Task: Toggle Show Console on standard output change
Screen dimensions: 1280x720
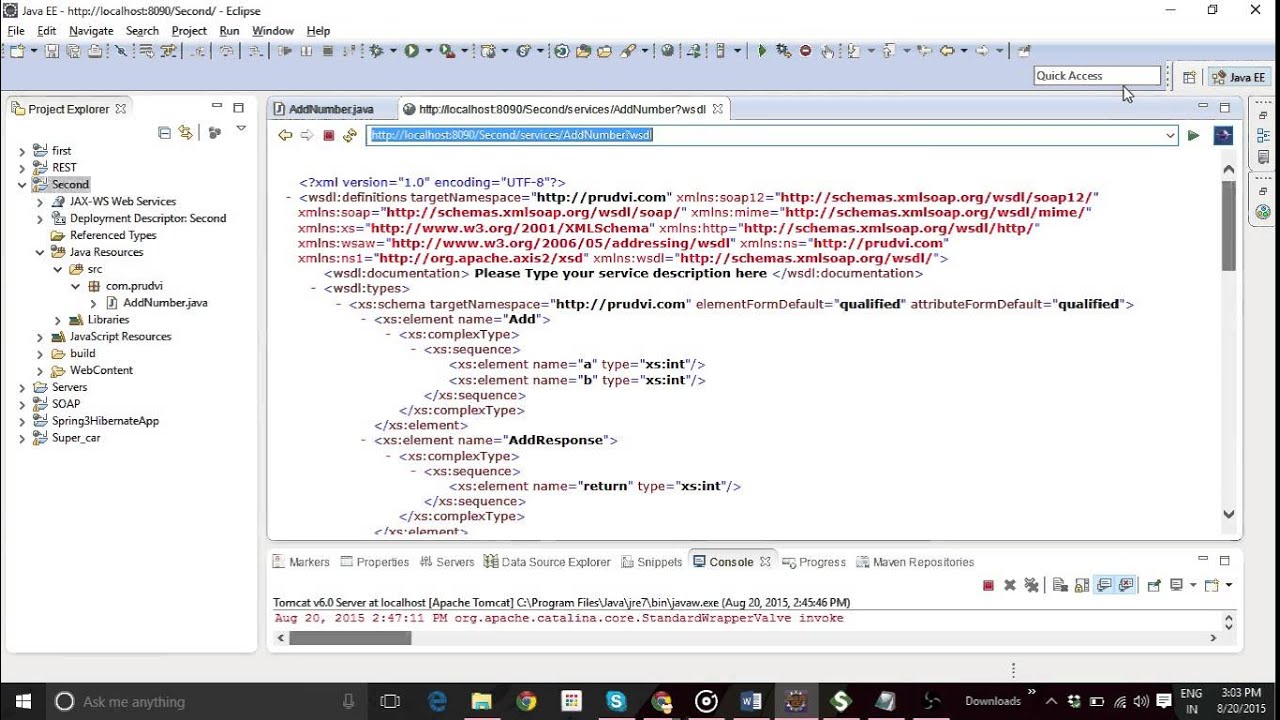Action: [1104, 585]
